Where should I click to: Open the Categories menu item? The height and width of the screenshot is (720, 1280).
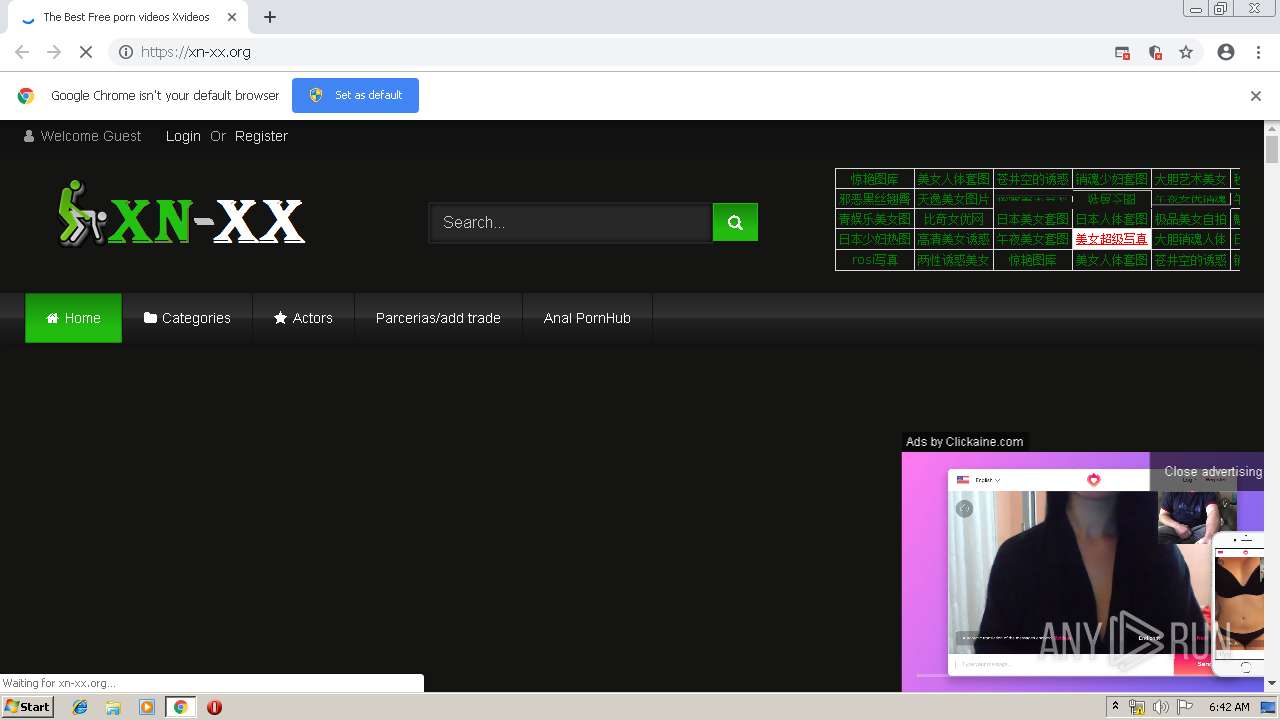[x=187, y=318]
